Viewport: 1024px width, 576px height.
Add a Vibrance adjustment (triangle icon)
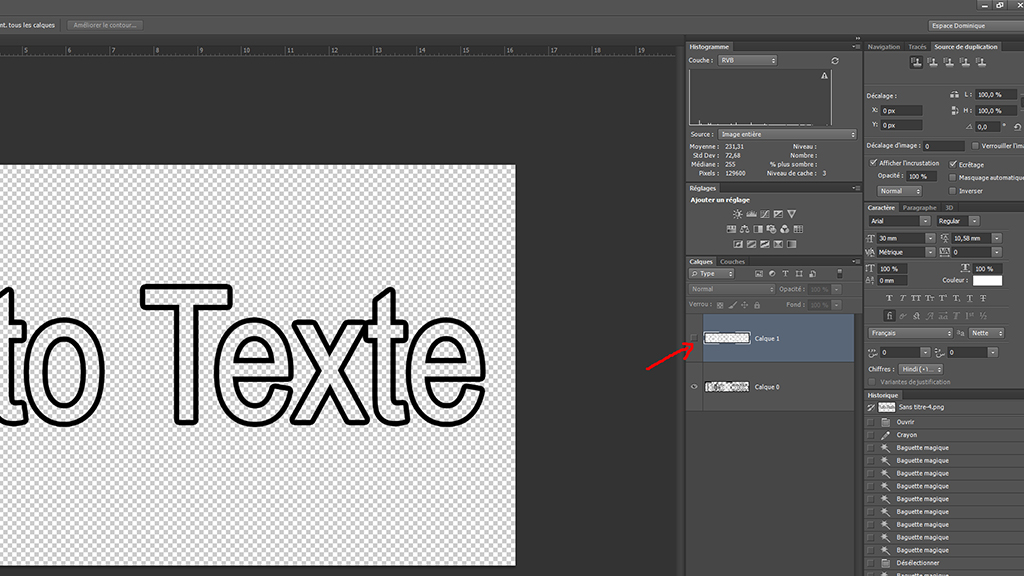tap(792, 214)
